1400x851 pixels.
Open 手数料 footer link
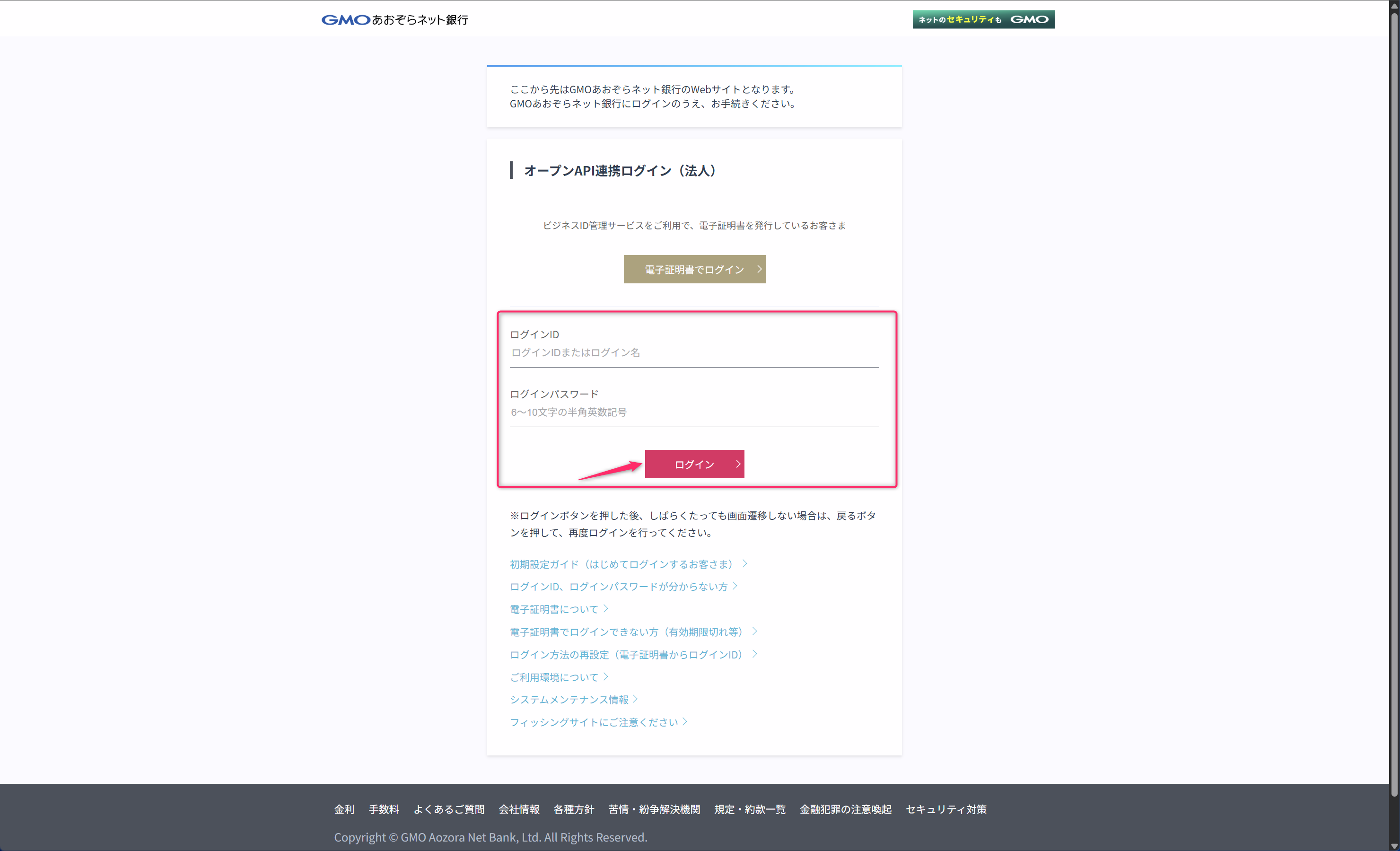click(x=384, y=809)
